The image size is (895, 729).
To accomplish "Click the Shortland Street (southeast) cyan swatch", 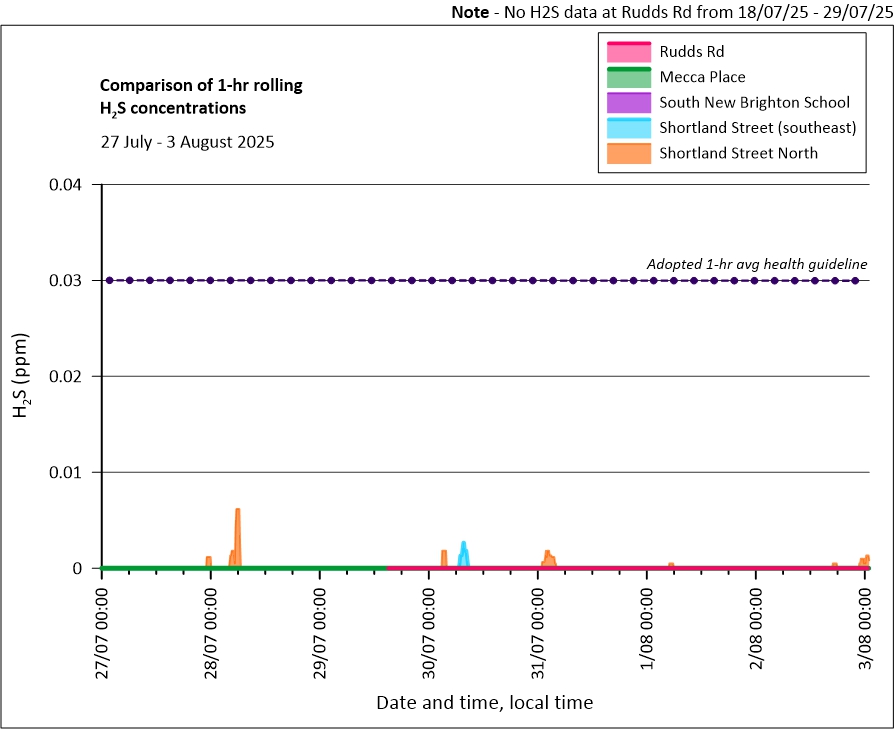I will click(x=627, y=128).
